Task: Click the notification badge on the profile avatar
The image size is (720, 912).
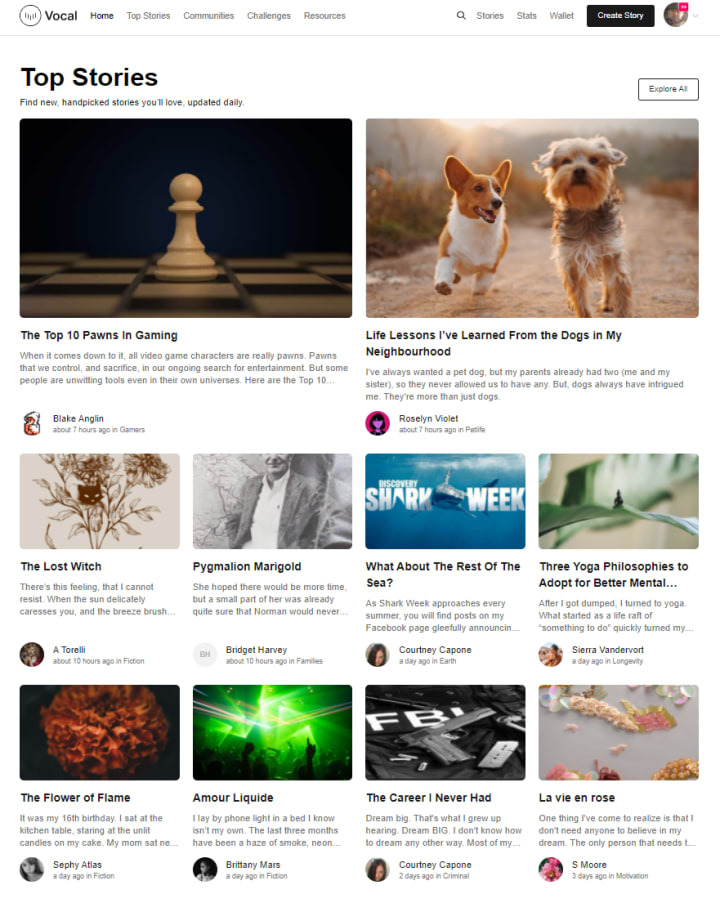Action: [683, 7]
